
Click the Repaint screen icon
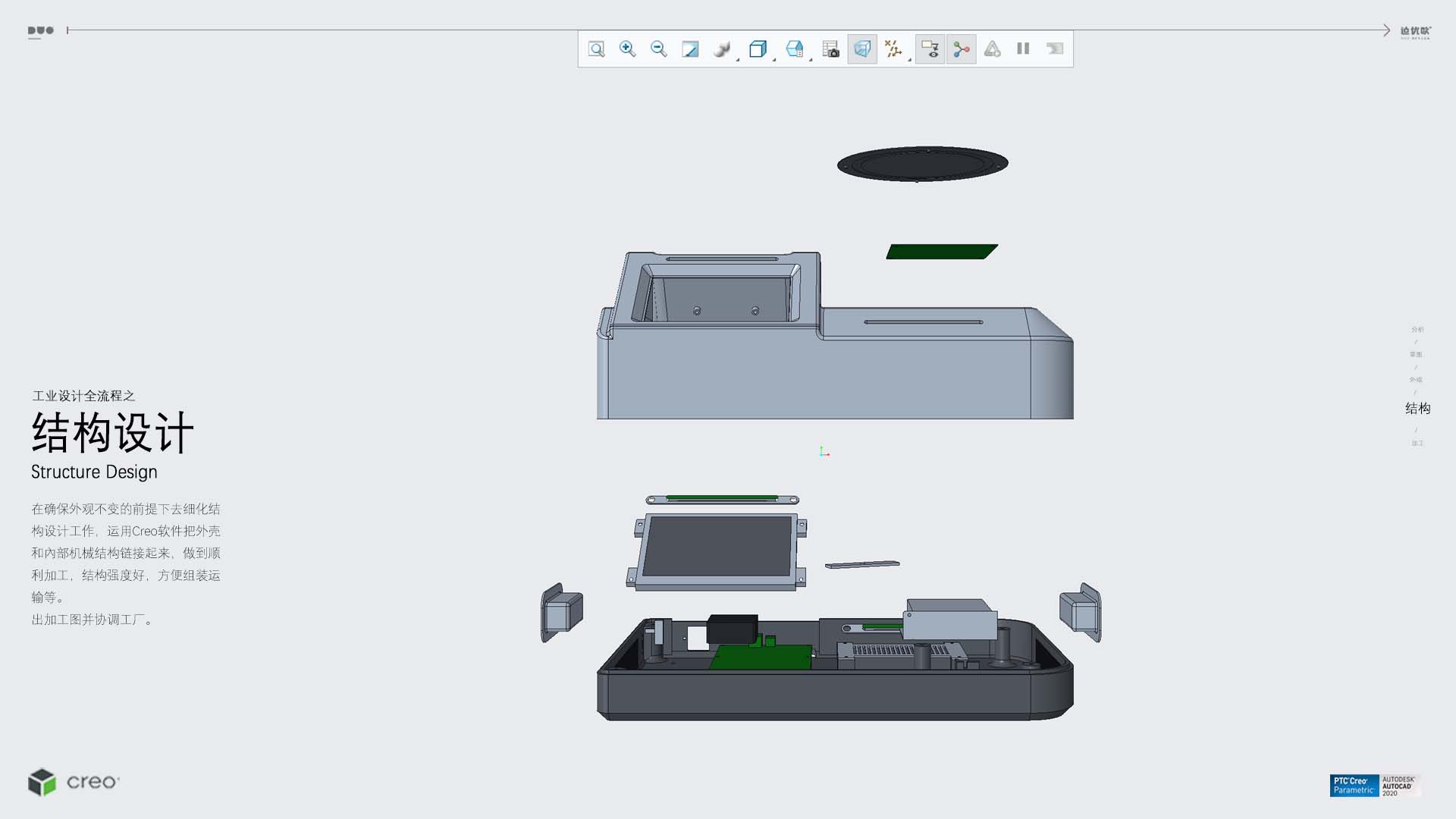click(690, 49)
